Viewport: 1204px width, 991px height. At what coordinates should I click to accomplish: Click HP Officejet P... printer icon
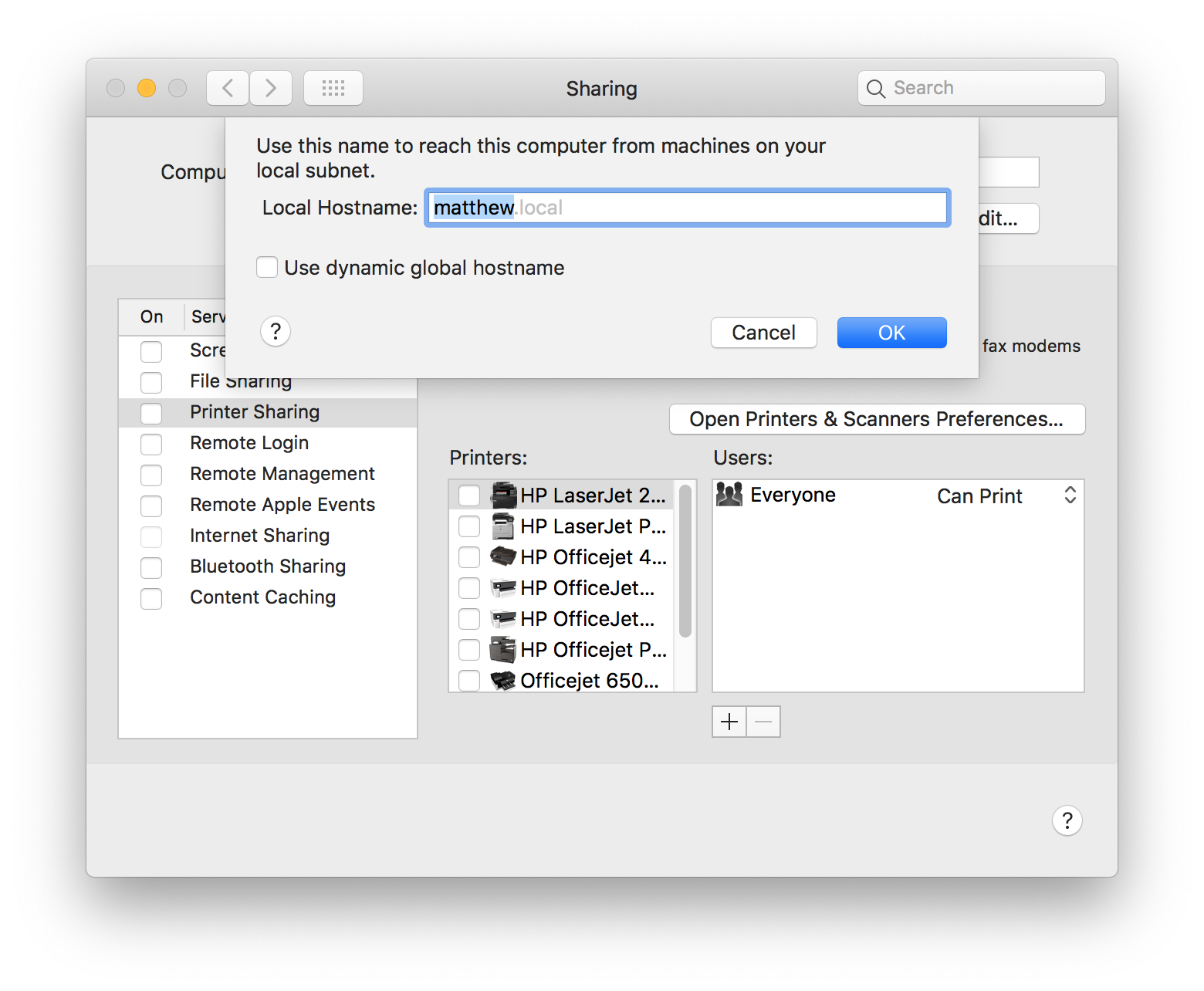coord(503,650)
